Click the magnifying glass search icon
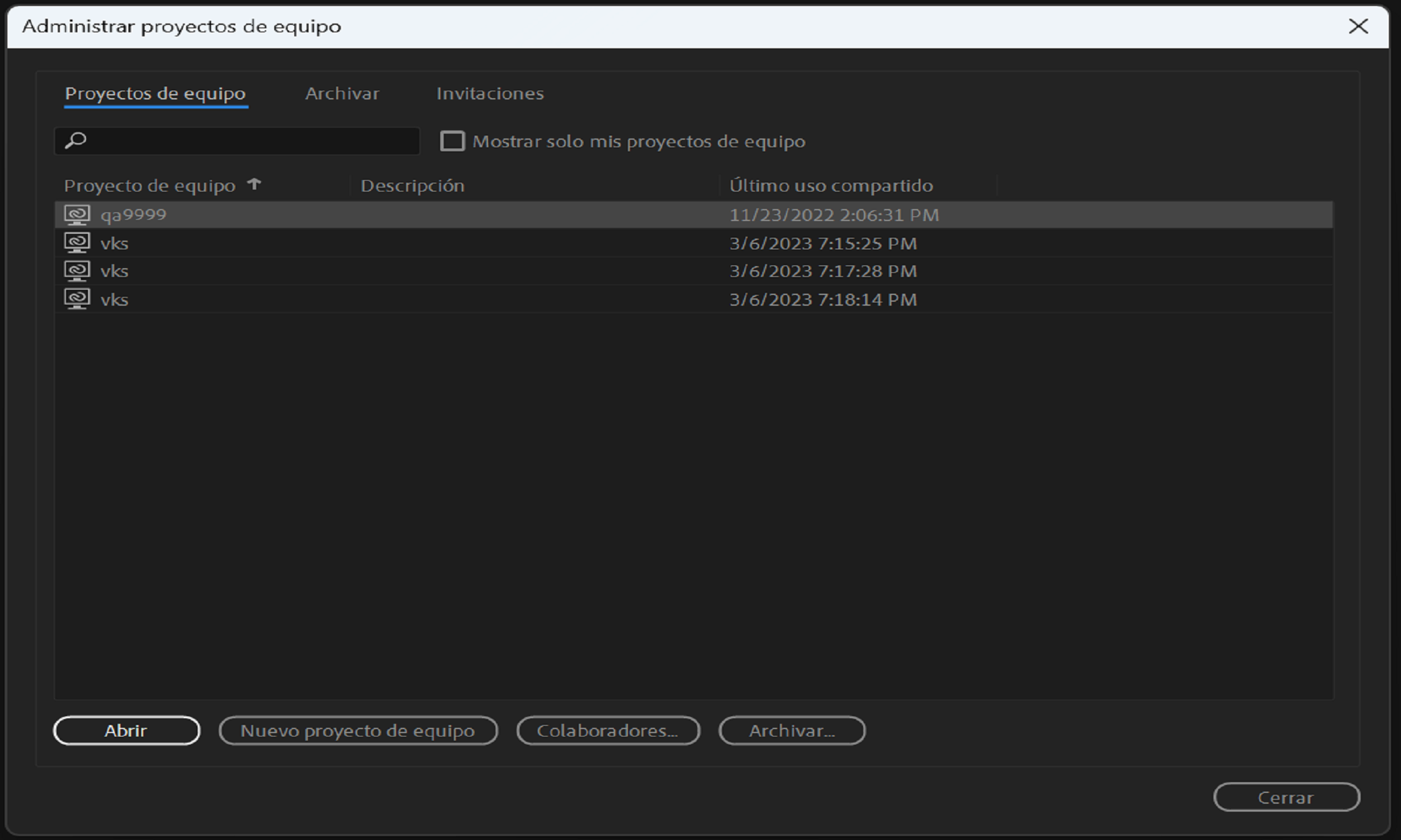The height and width of the screenshot is (840, 1401). tap(76, 140)
